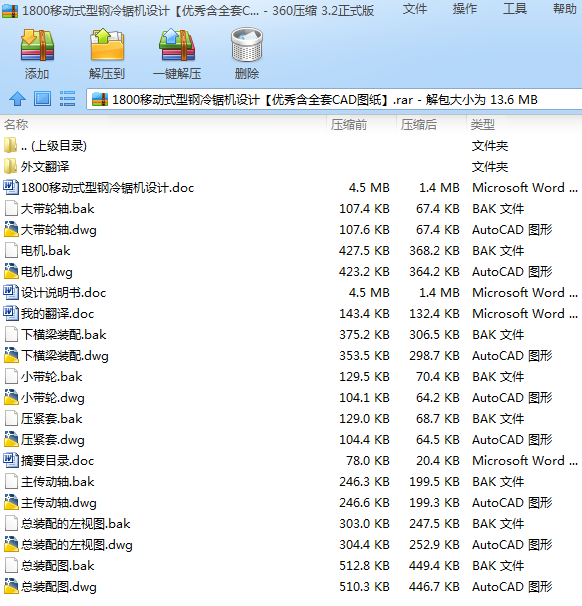The image size is (582, 606).
Task: Select the 外文翻译 folder icon
Action: click(10, 167)
